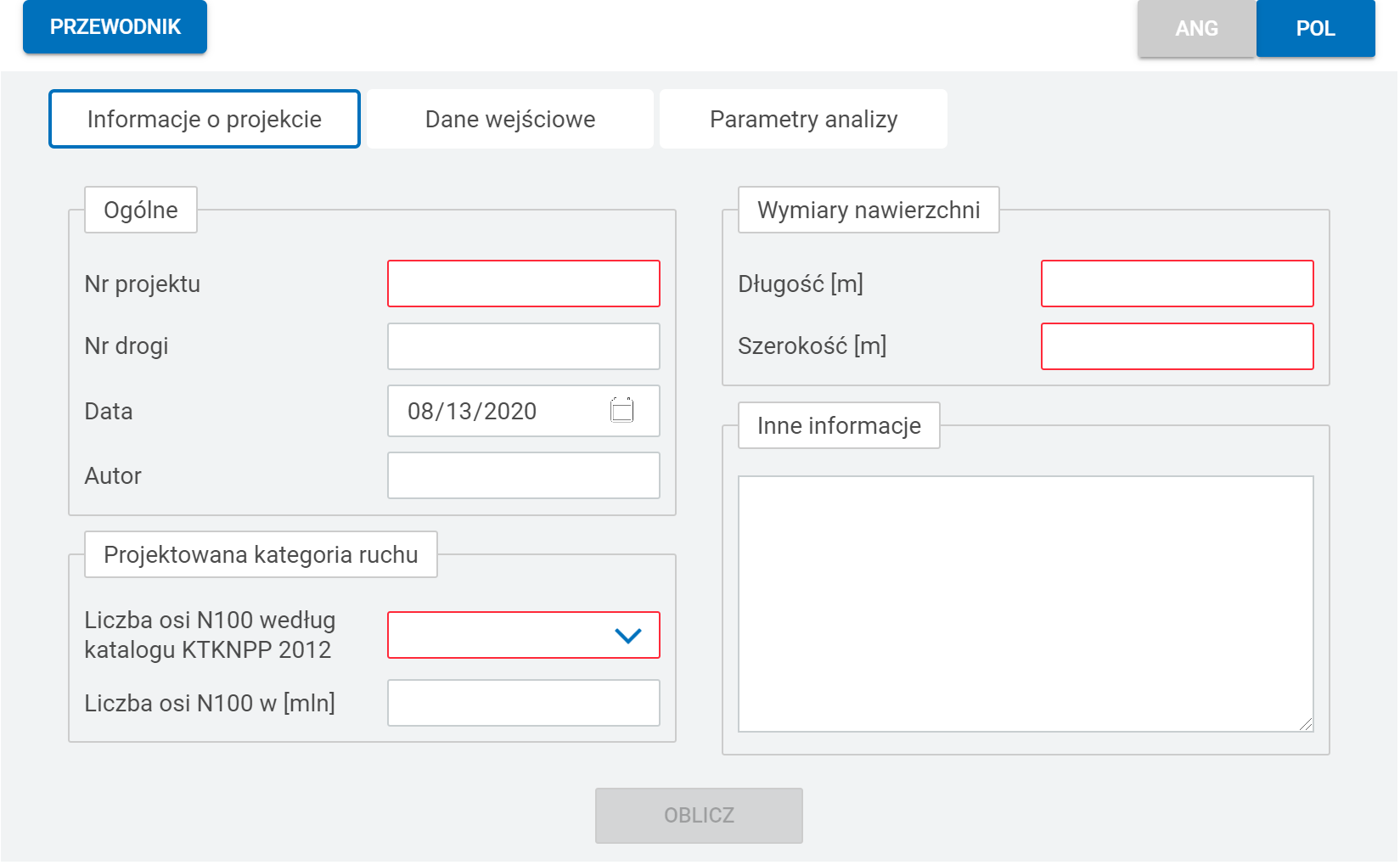
Task: Grab the resize handle of Inne informacje textarea
Action: pyautogui.click(x=1306, y=724)
